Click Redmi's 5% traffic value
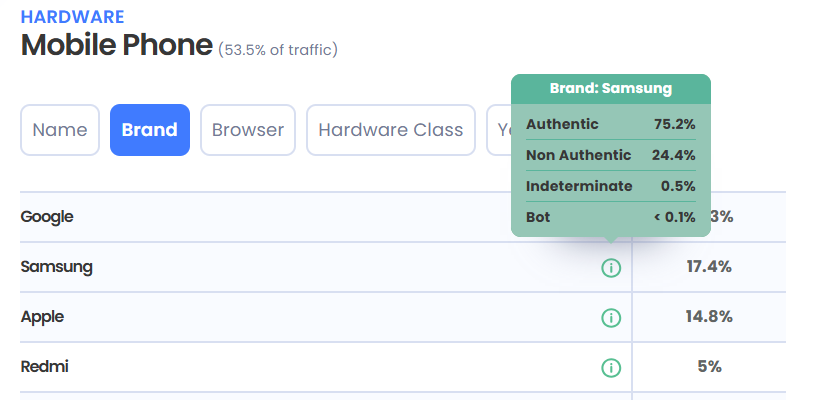The height and width of the screenshot is (400, 818). pos(709,367)
